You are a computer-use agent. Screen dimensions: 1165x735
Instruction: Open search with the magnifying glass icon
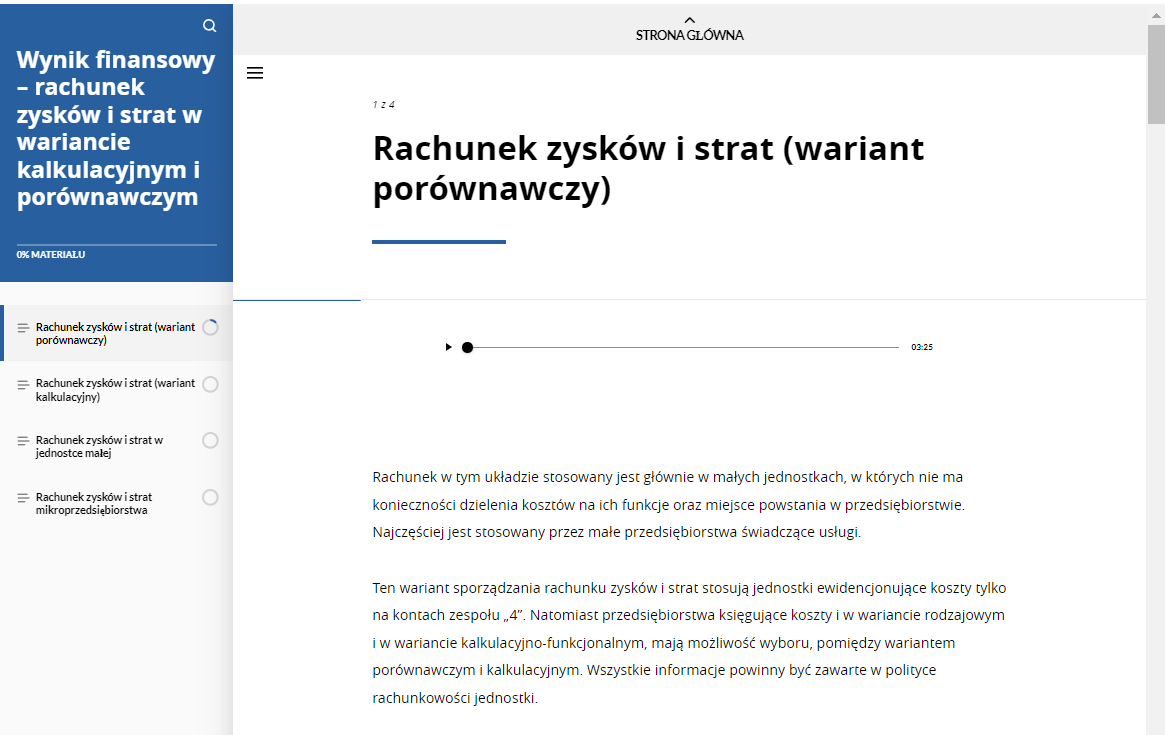click(x=209, y=26)
